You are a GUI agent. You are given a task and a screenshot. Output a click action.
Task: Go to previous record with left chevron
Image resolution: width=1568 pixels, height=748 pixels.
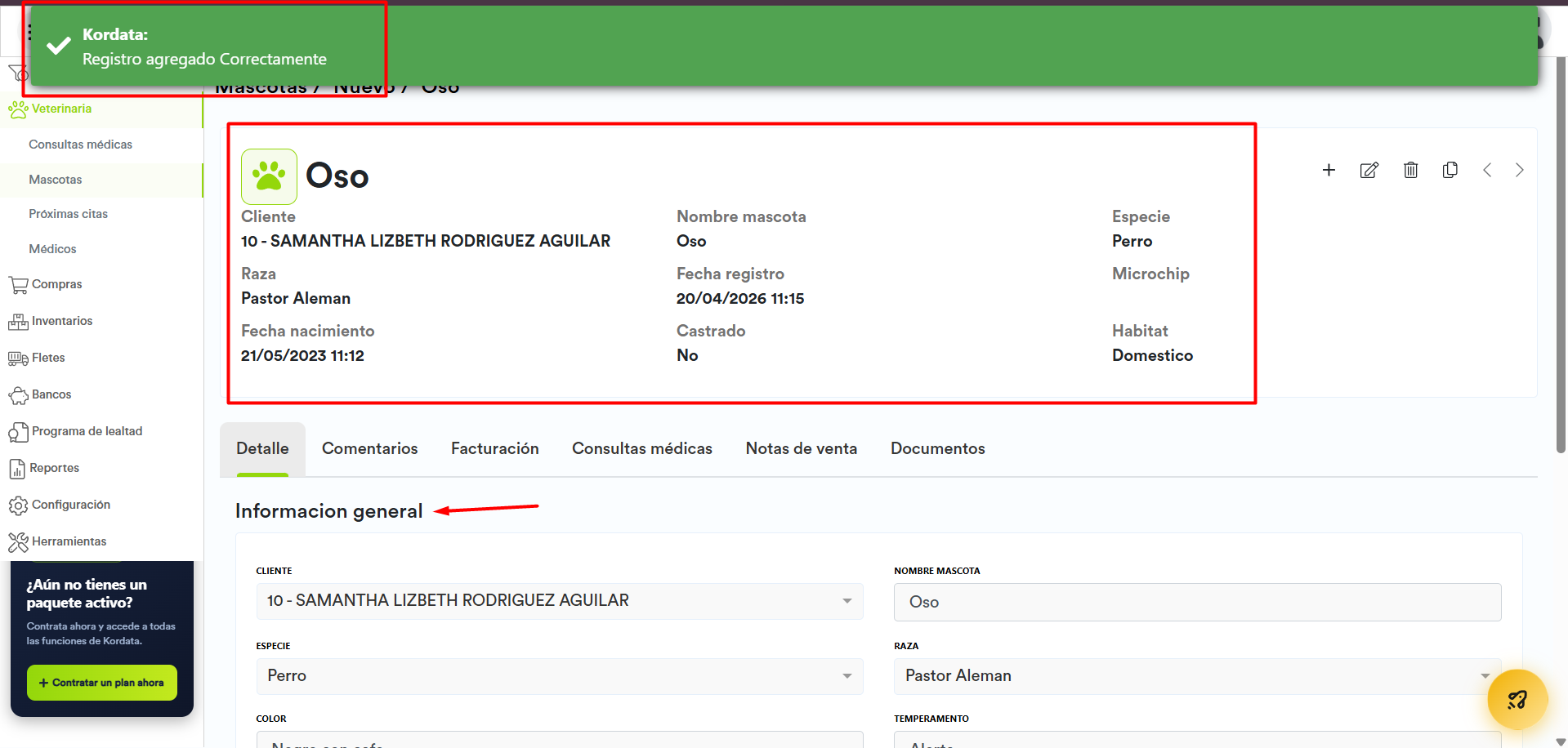click(1487, 170)
